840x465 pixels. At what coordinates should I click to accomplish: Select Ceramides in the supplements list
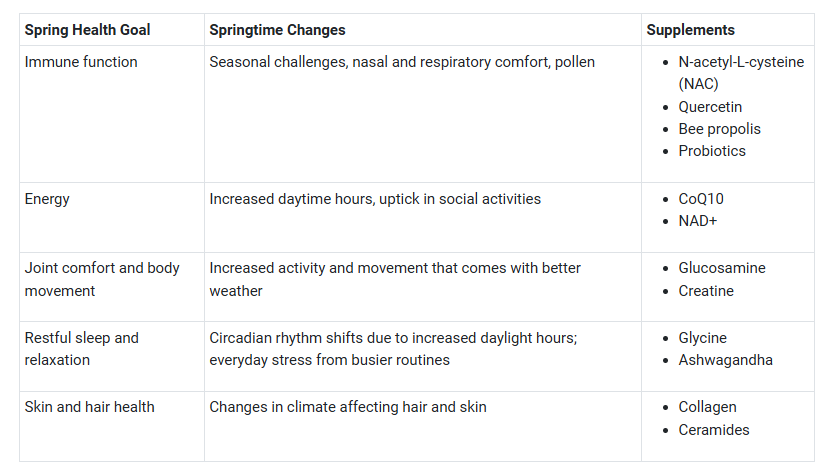[x=714, y=430]
